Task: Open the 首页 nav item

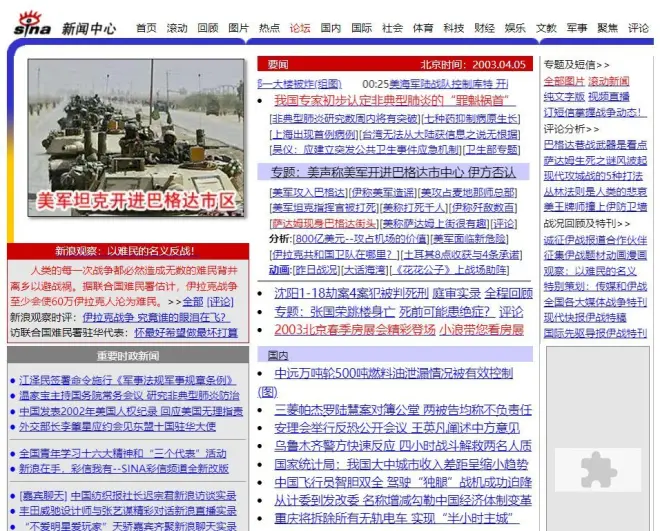Action: coord(146,28)
